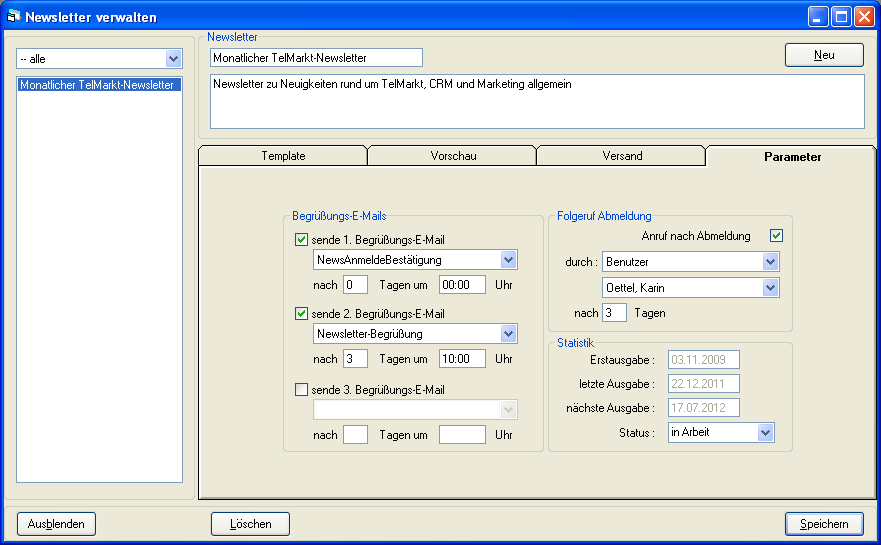881x545 pixels.
Task: Select Monatlicher TelMarkt-Newsletter in the list
Action: point(97,85)
